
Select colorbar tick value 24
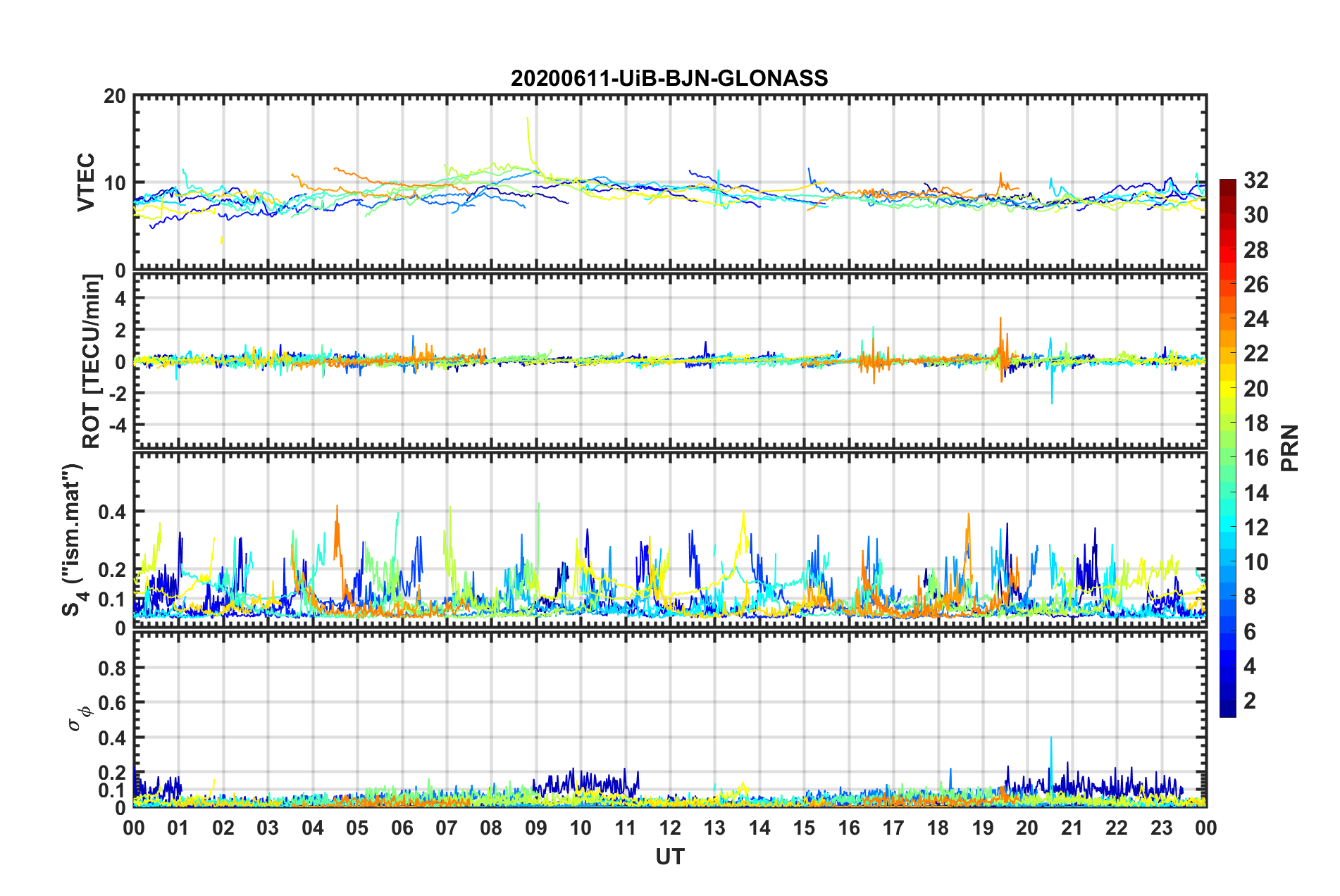pos(1256,319)
